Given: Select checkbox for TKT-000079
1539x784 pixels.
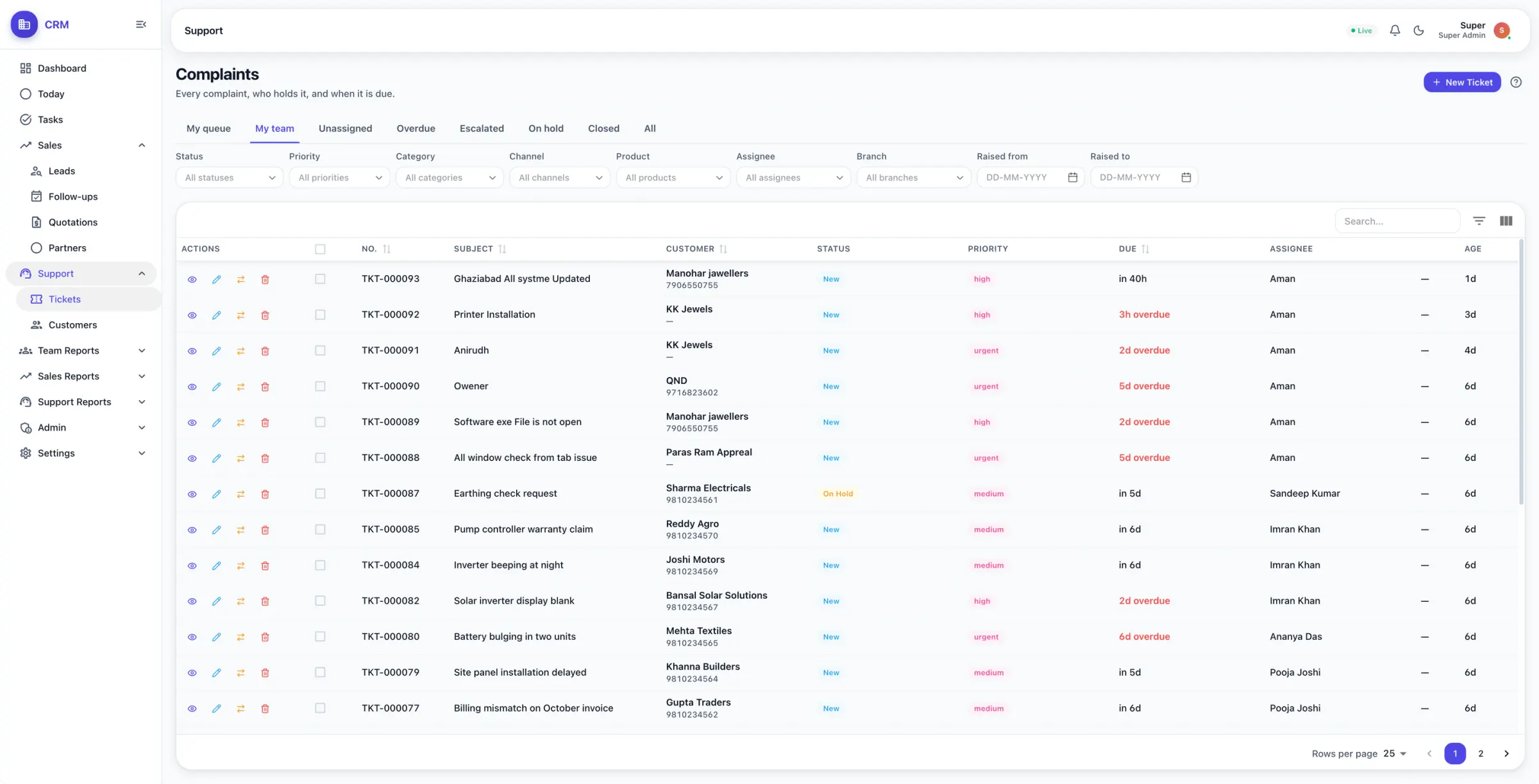Looking at the screenshot, I should point(320,672).
